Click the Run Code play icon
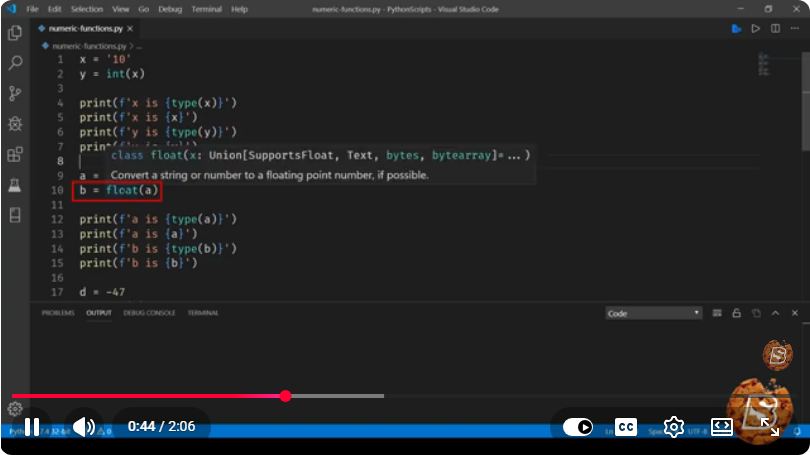 756,28
